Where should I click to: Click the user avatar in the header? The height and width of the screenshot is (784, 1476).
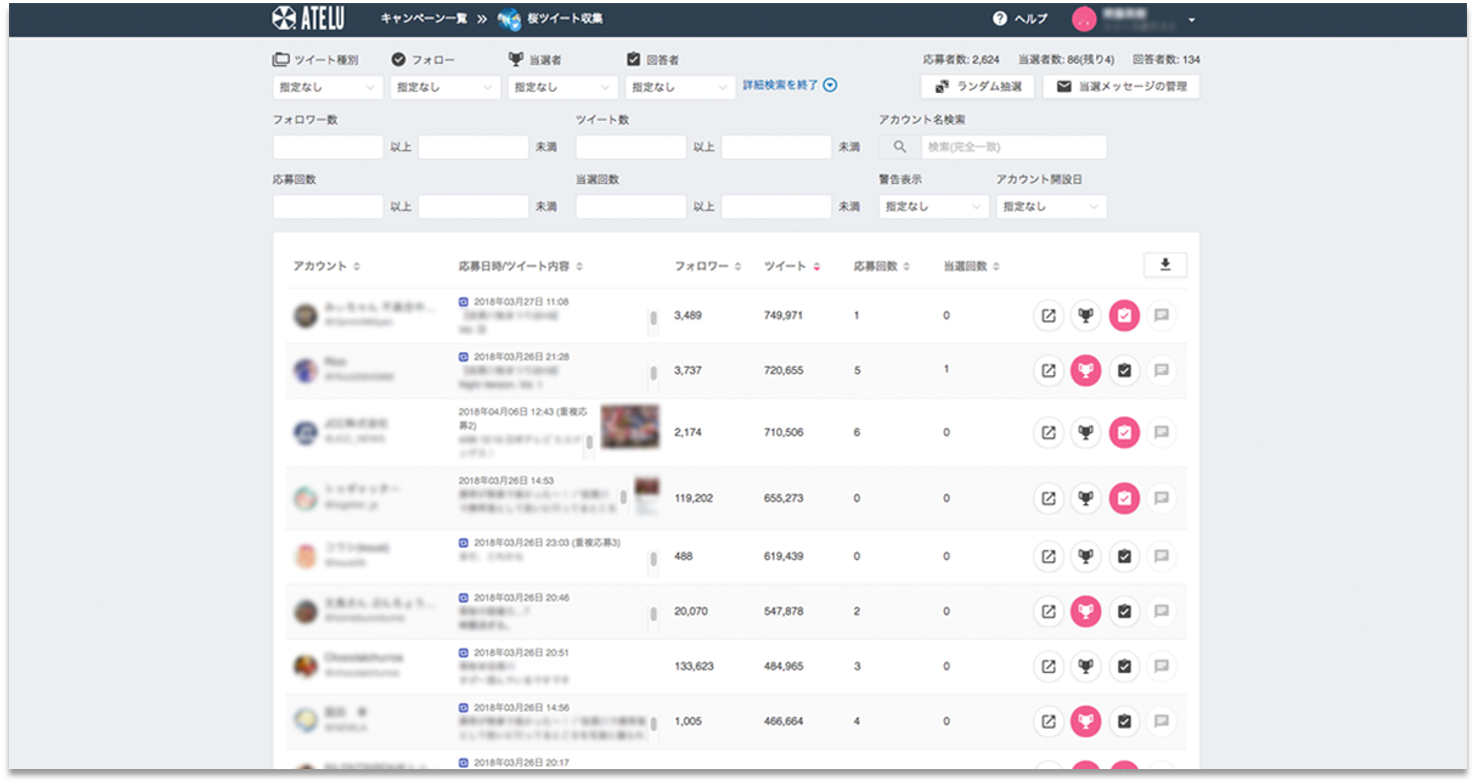click(x=1083, y=19)
